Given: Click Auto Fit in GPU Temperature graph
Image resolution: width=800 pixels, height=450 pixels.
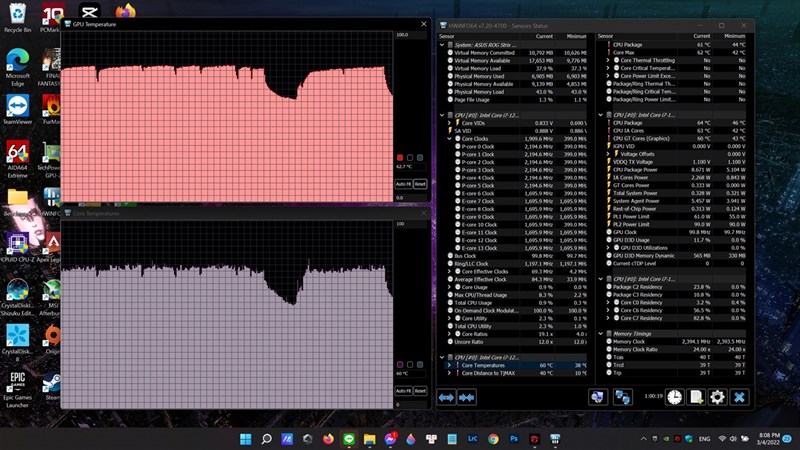Looking at the screenshot, I should (x=401, y=184).
